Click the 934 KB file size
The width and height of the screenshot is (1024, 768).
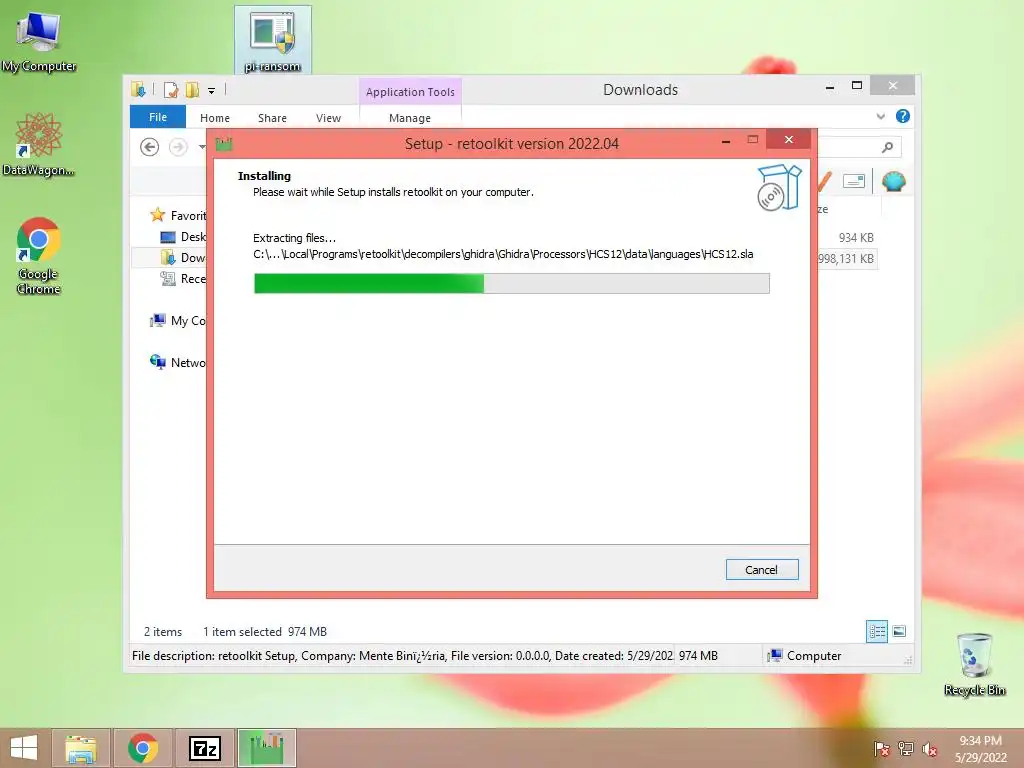856,238
